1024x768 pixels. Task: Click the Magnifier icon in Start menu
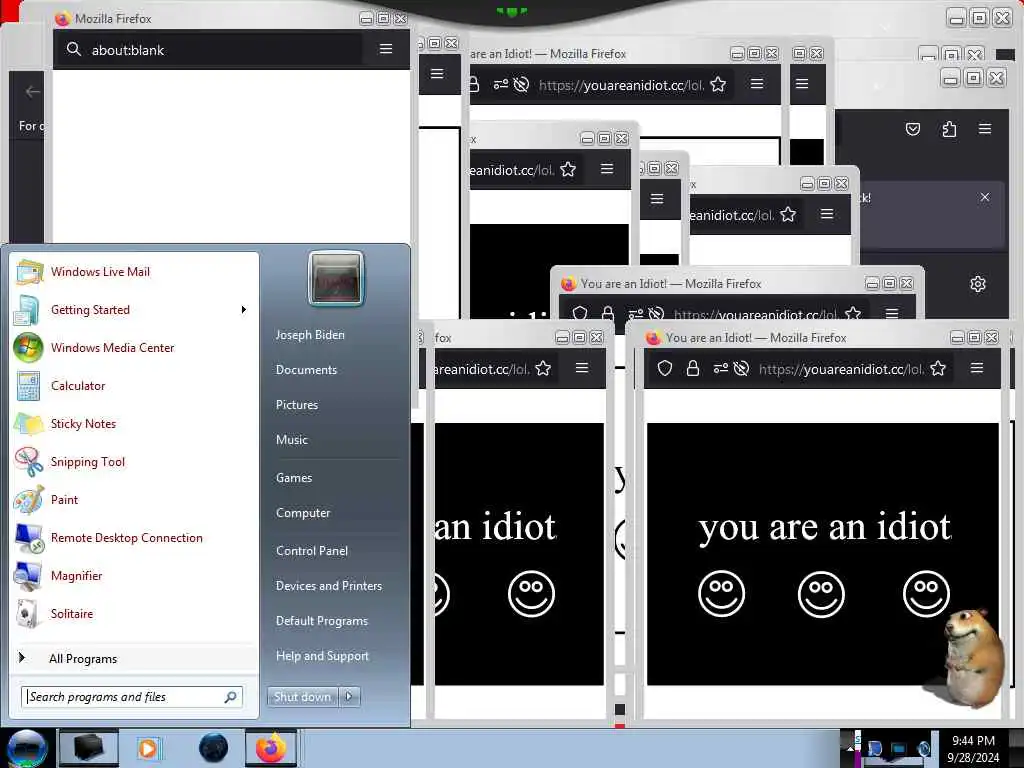(x=29, y=575)
